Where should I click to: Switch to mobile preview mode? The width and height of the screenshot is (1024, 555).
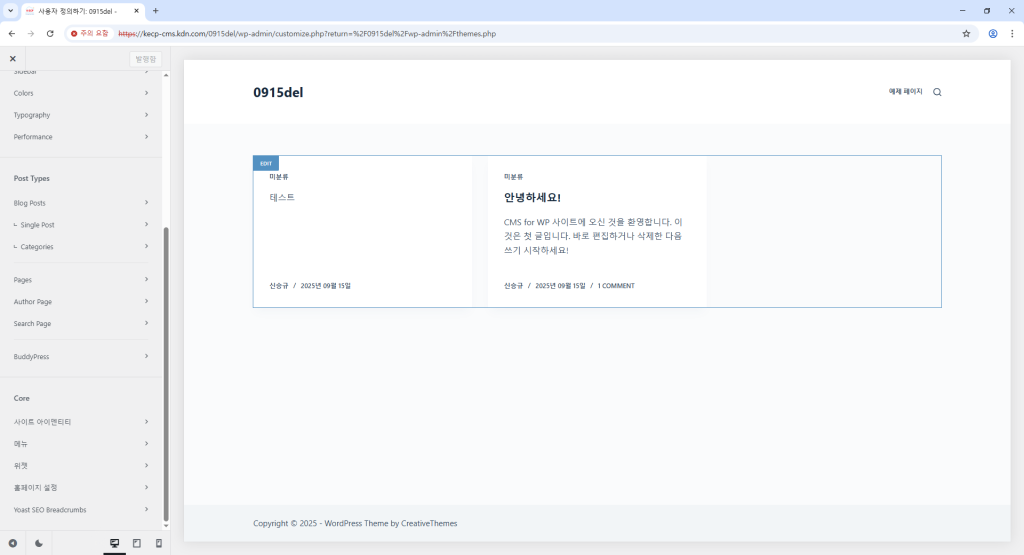pos(158,543)
